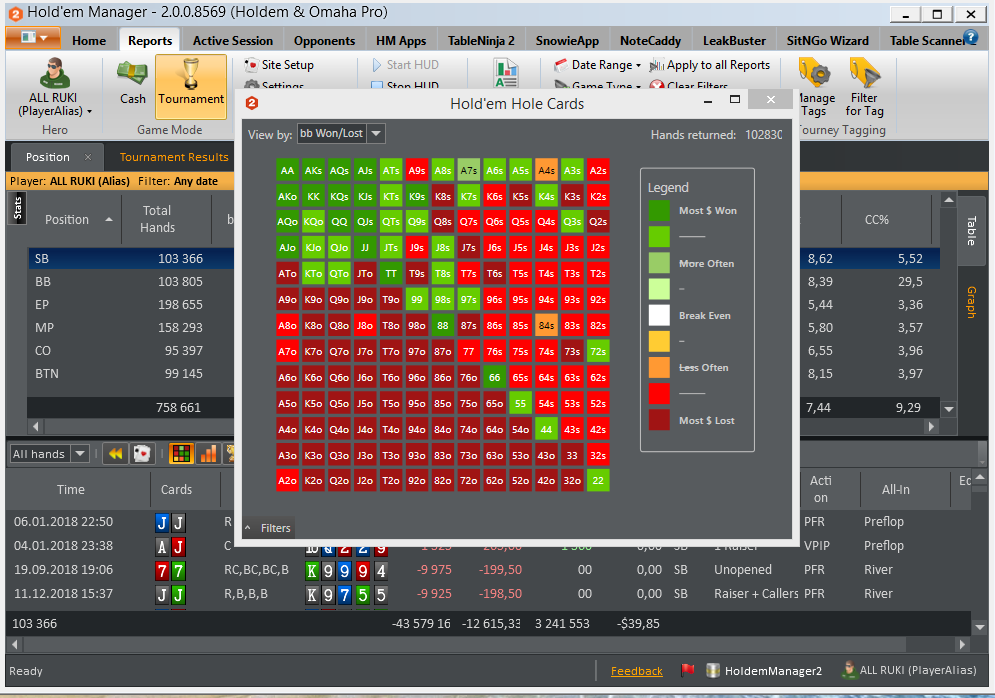This screenshot has width=995, height=698.
Task: Open the Home ribbon tab
Action: pyautogui.click(x=89, y=41)
